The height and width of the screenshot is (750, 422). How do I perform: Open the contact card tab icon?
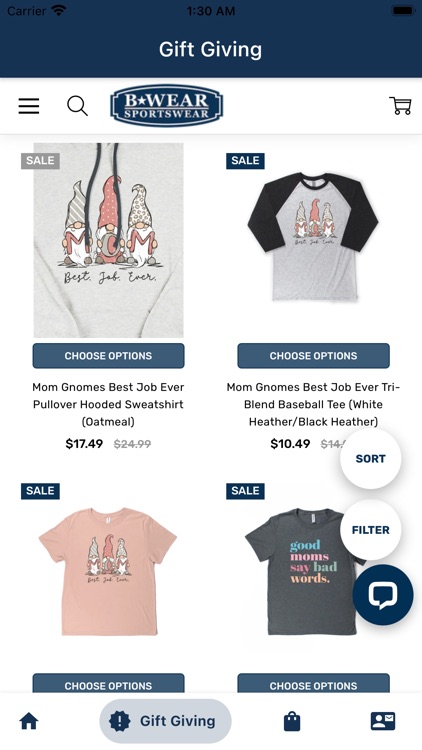pos(383,721)
